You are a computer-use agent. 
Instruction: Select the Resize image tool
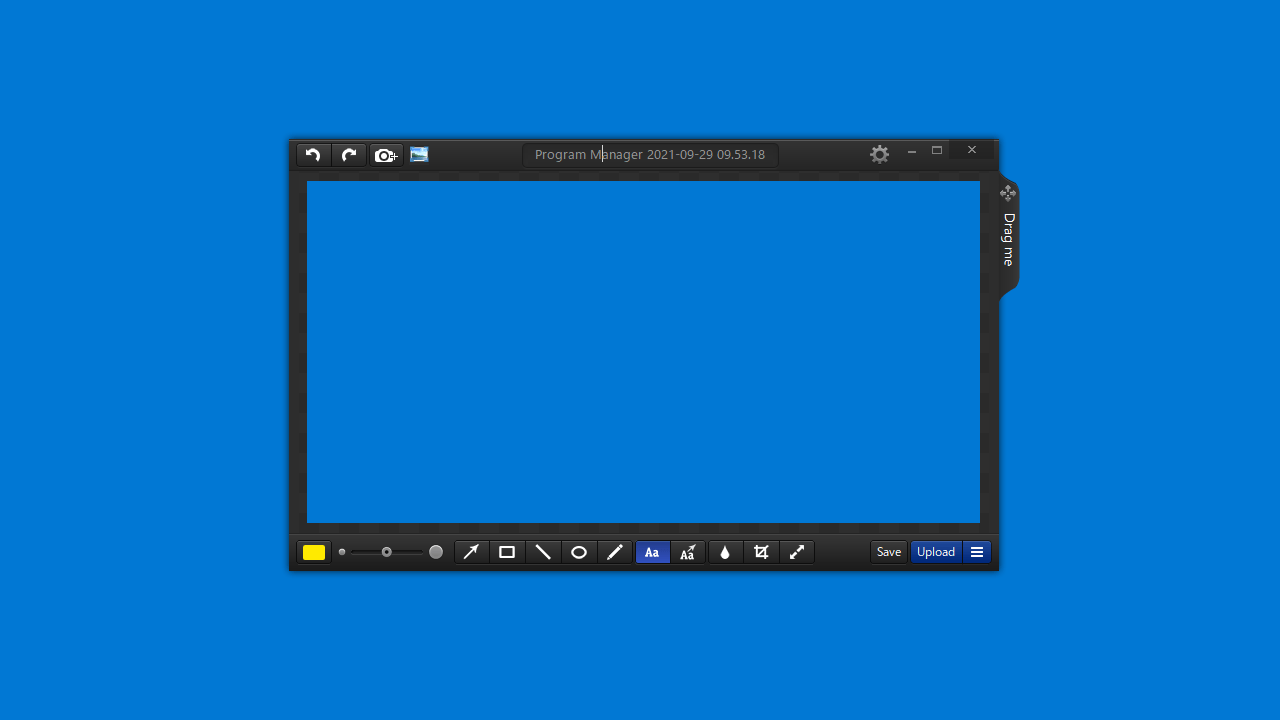(x=797, y=552)
